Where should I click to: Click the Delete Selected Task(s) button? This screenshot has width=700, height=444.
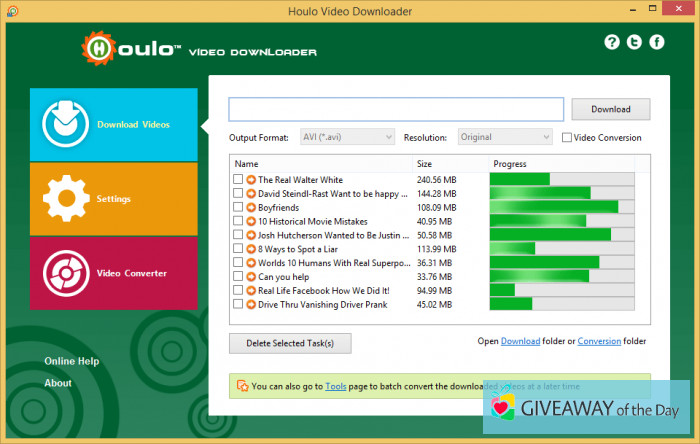click(290, 343)
